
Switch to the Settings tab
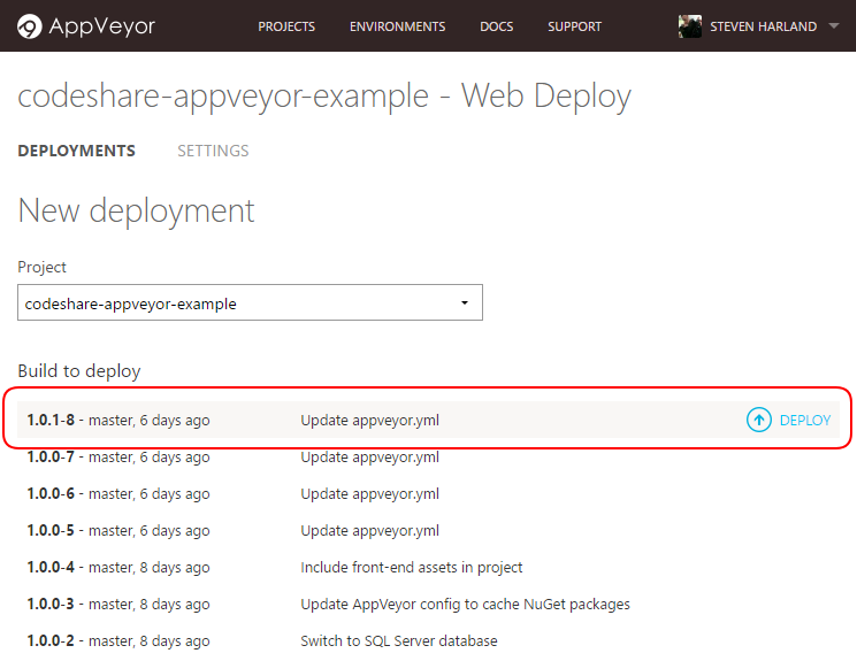213,151
